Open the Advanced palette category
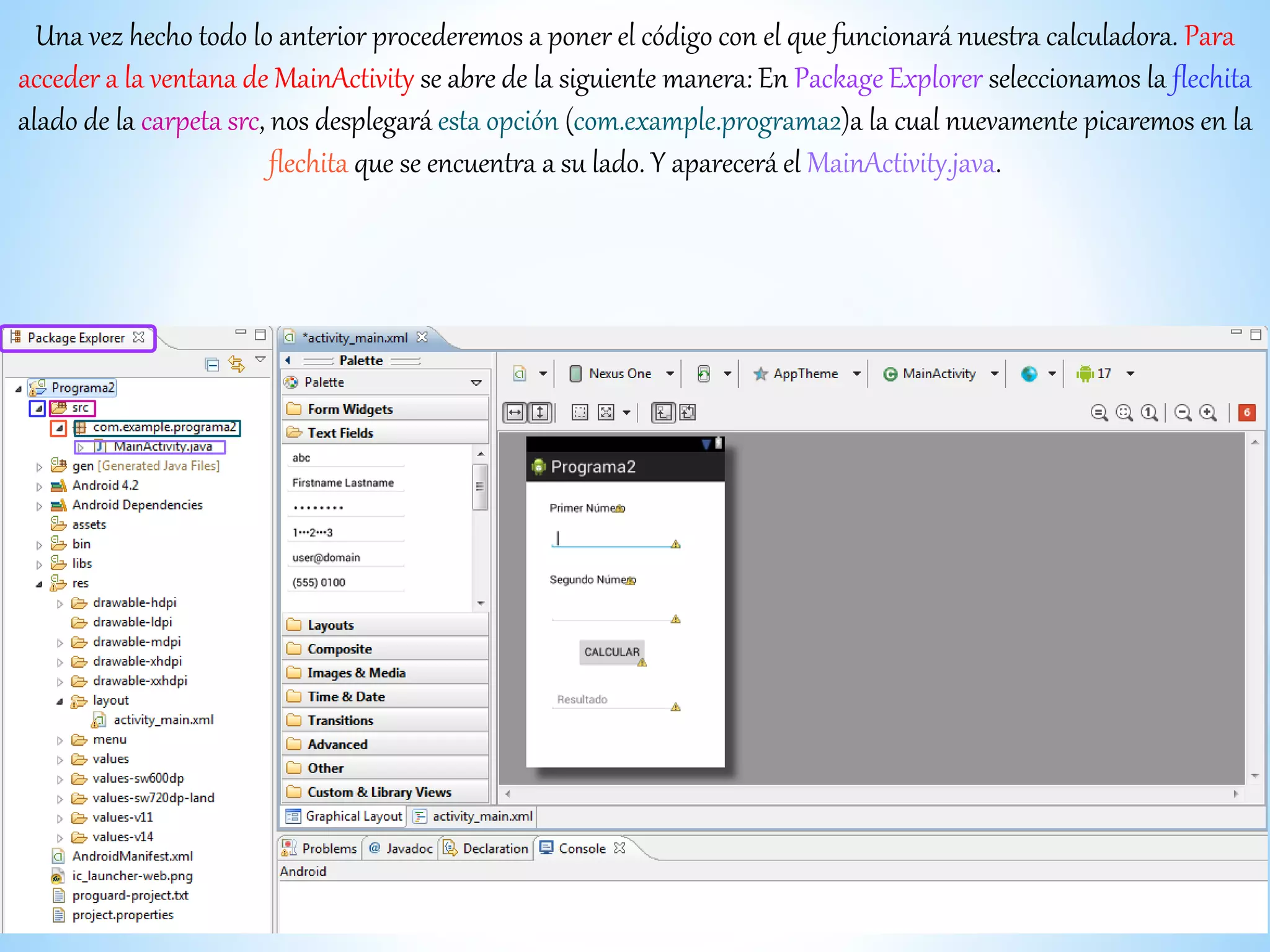 click(385, 744)
